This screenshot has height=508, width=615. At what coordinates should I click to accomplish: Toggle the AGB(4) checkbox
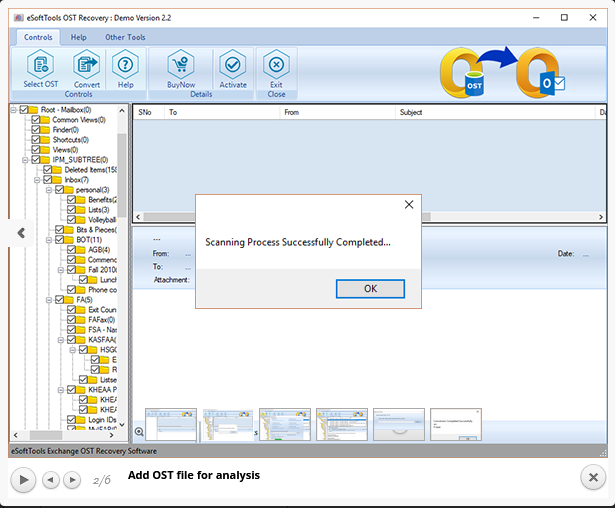[71, 249]
